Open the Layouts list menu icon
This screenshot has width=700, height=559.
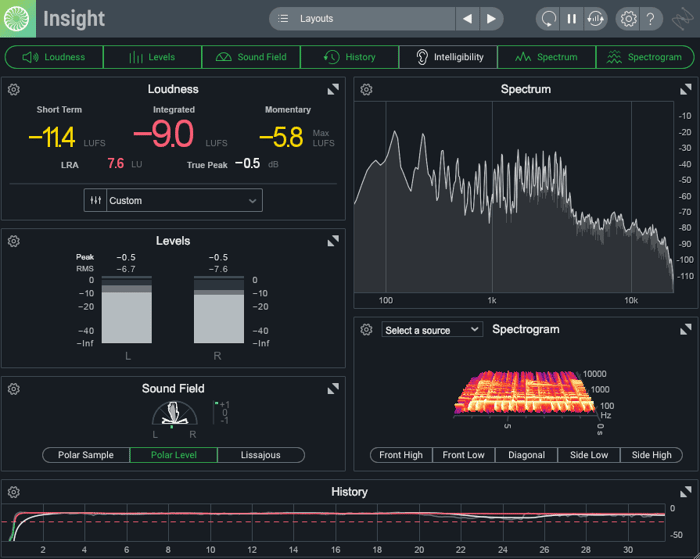pos(283,19)
